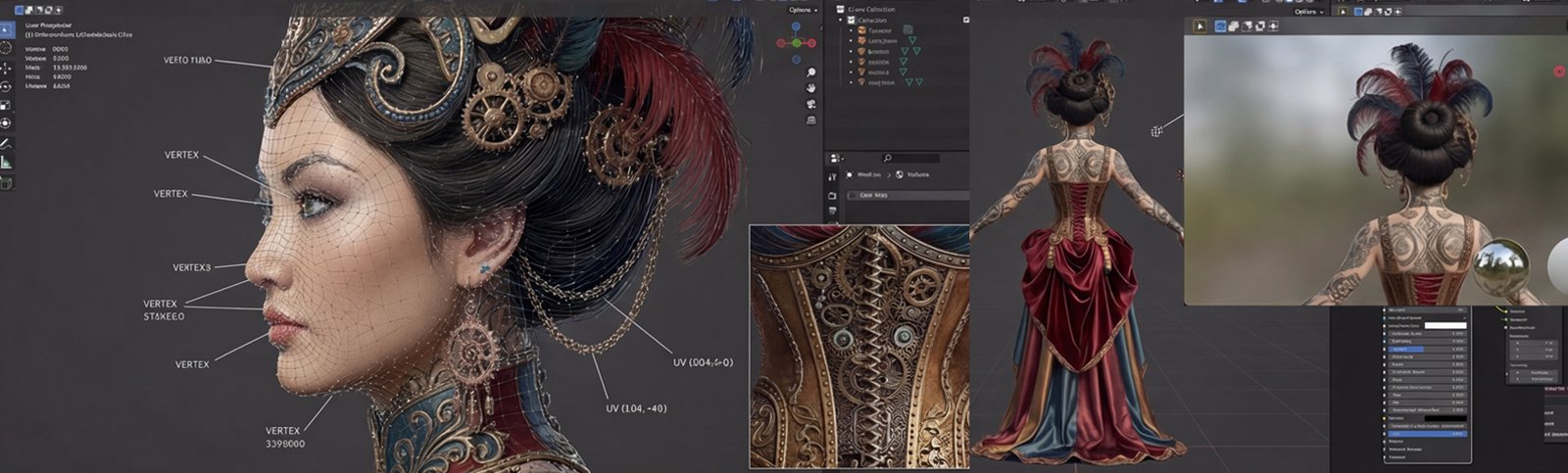Screen dimensions: 1568x473
Task: Open the properties editor type dropdown
Action: pyautogui.click(x=836, y=158)
